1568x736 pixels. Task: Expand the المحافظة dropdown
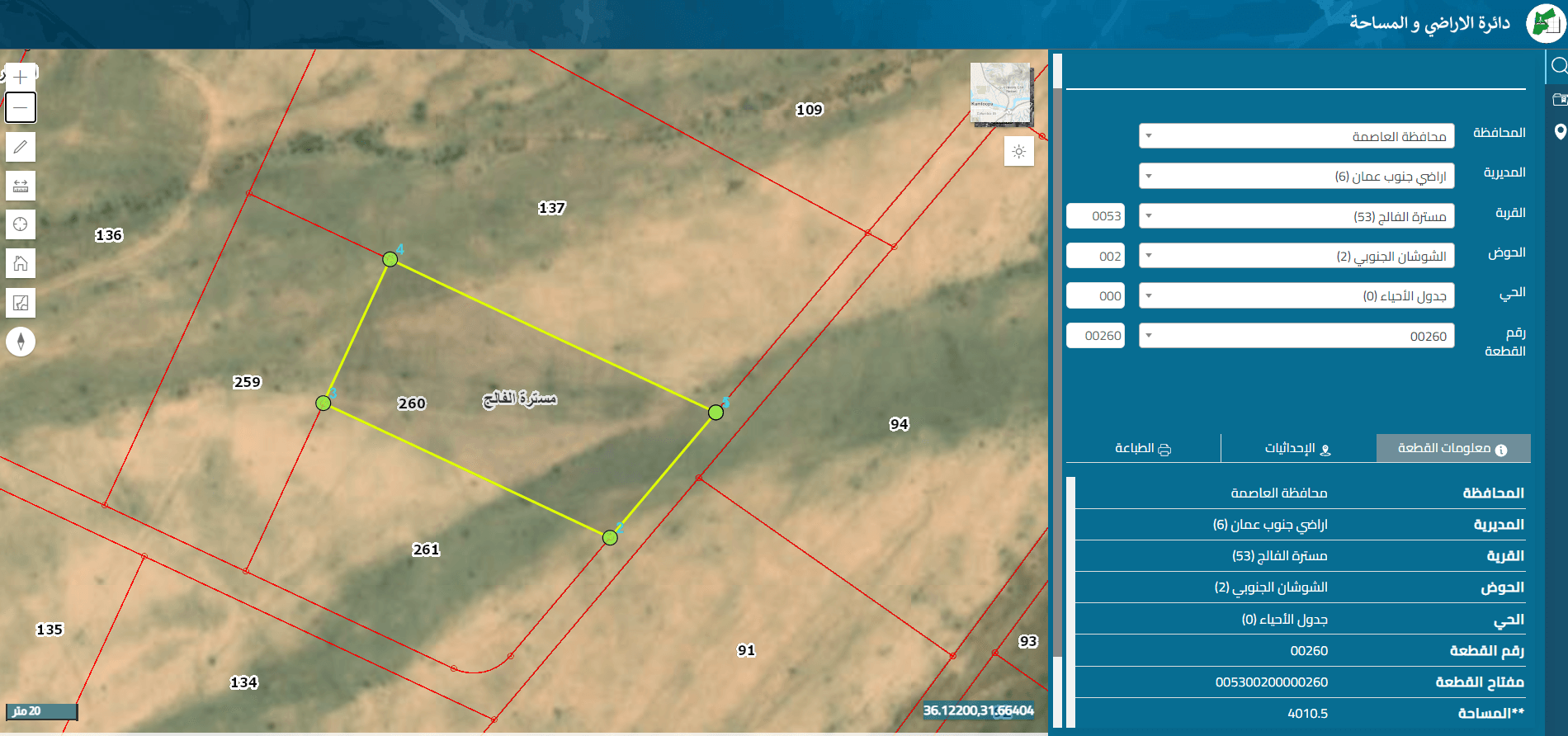tap(1296, 136)
